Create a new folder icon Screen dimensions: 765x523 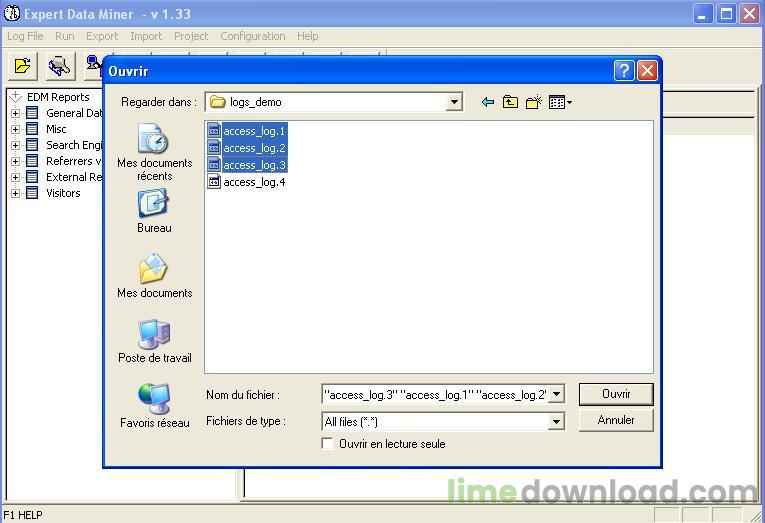click(533, 102)
